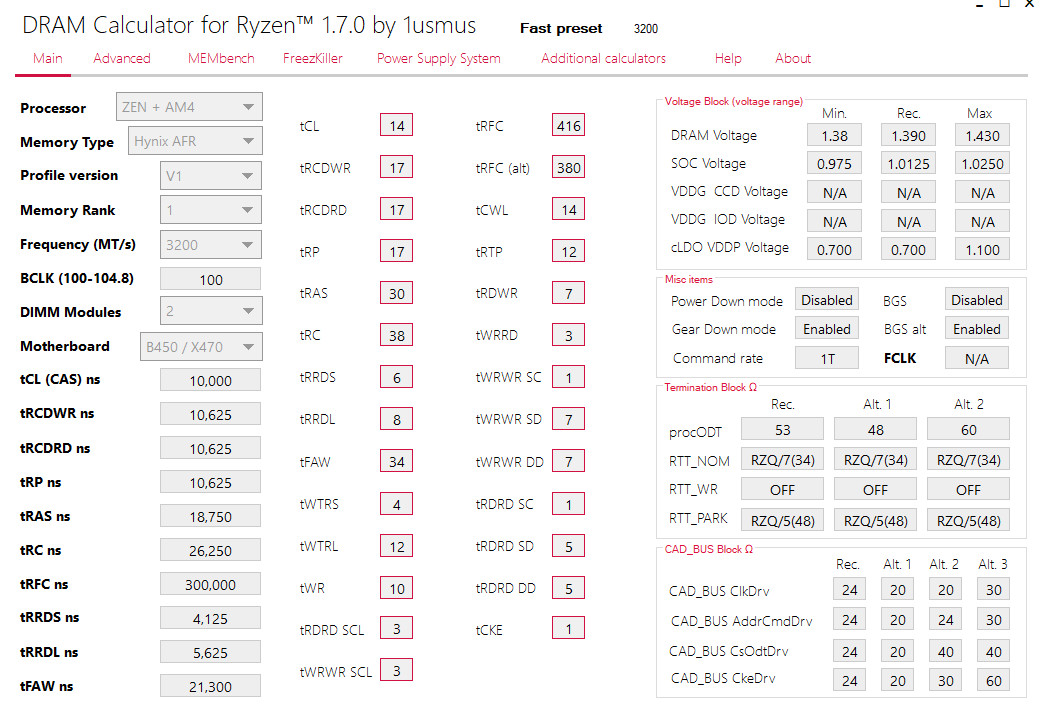Select the CAD_BUS AddrCmdDrv Alt. 3 value
Image resolution: width=1040 pixels, height=704 pixels.
pos(993,619)
